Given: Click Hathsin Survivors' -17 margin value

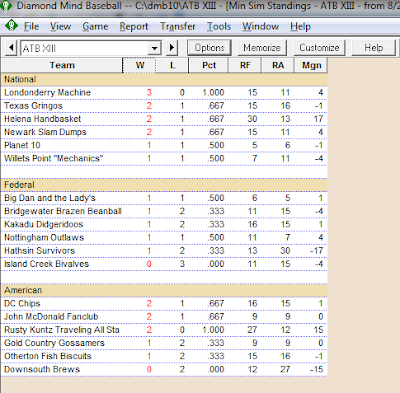Looking at the screenshot, I should tap(316, 251).
